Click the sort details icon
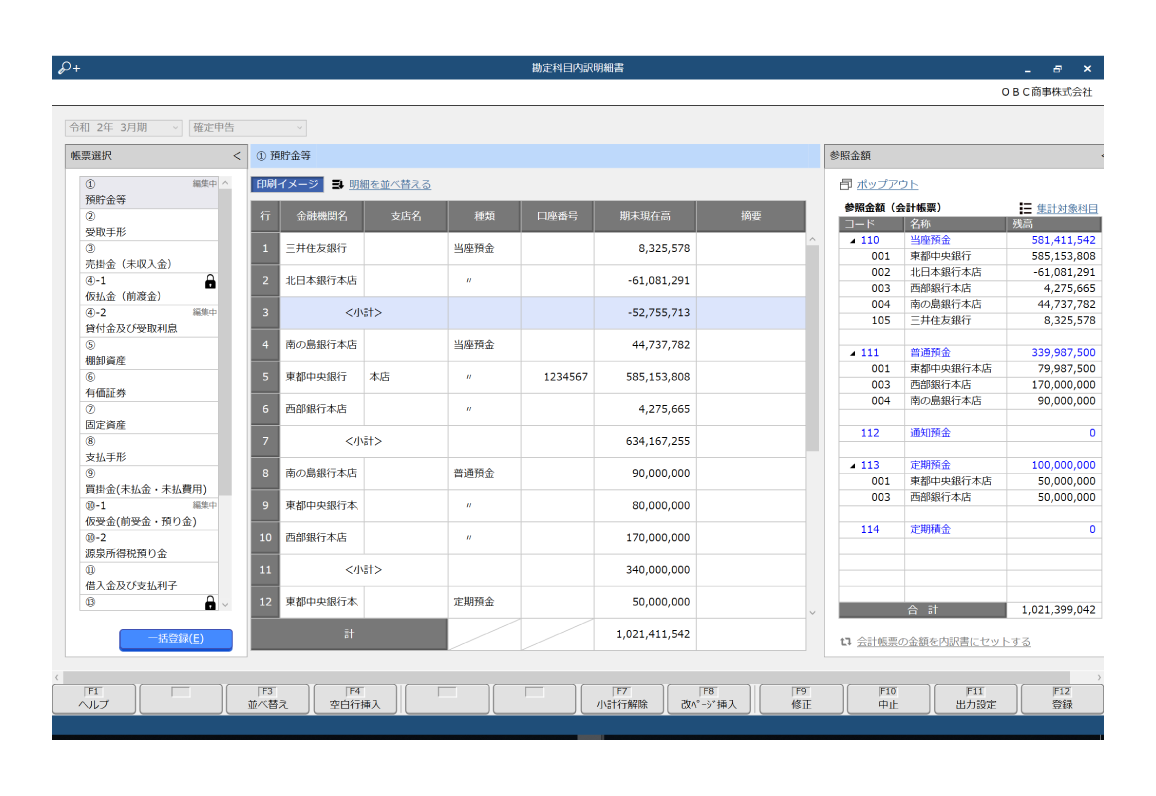This screenshot has width=1156, height=796. (x=338, y=184)
